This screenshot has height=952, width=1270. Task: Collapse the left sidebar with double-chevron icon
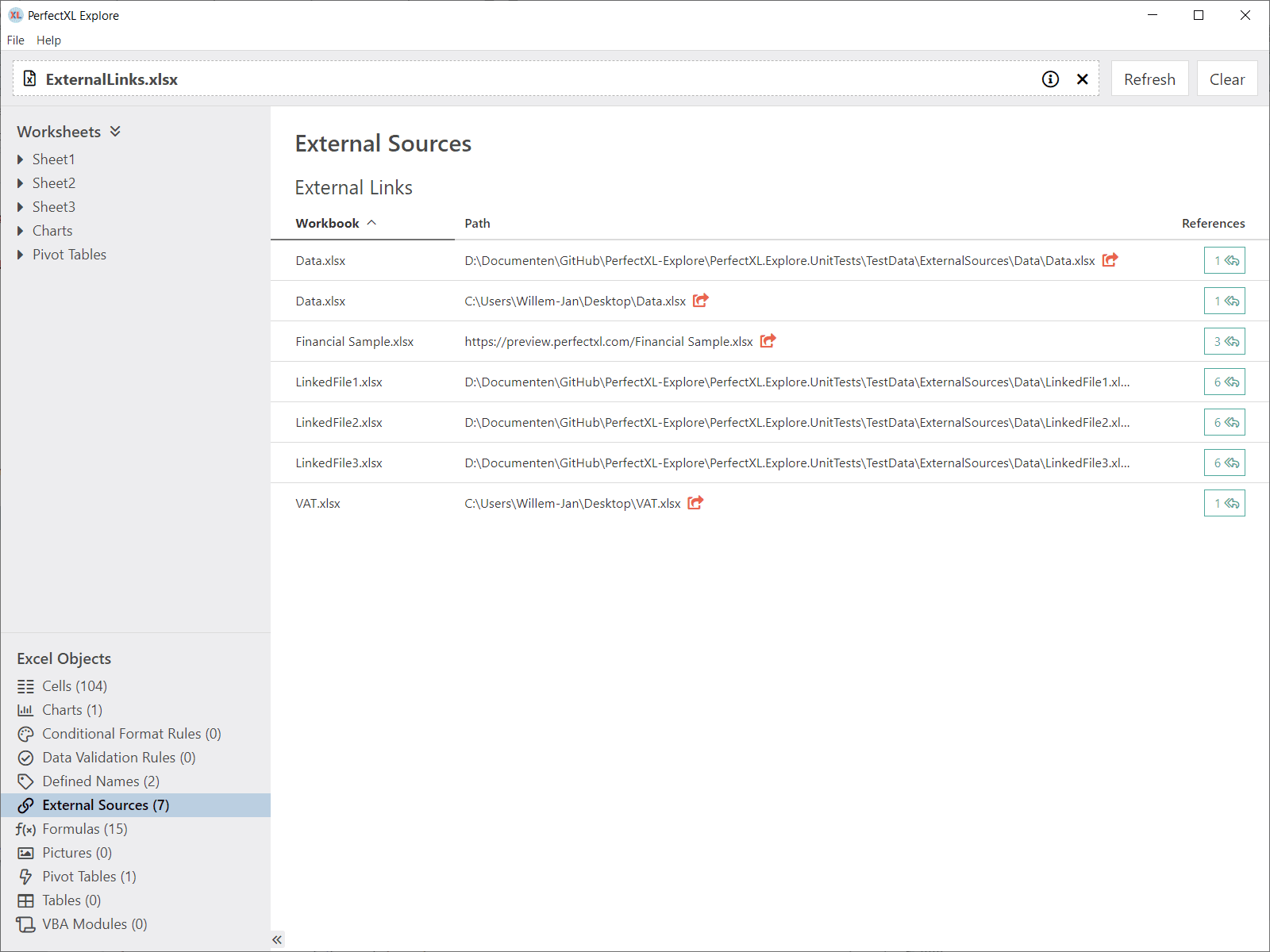pyautogui.click(x=276, y=939)
